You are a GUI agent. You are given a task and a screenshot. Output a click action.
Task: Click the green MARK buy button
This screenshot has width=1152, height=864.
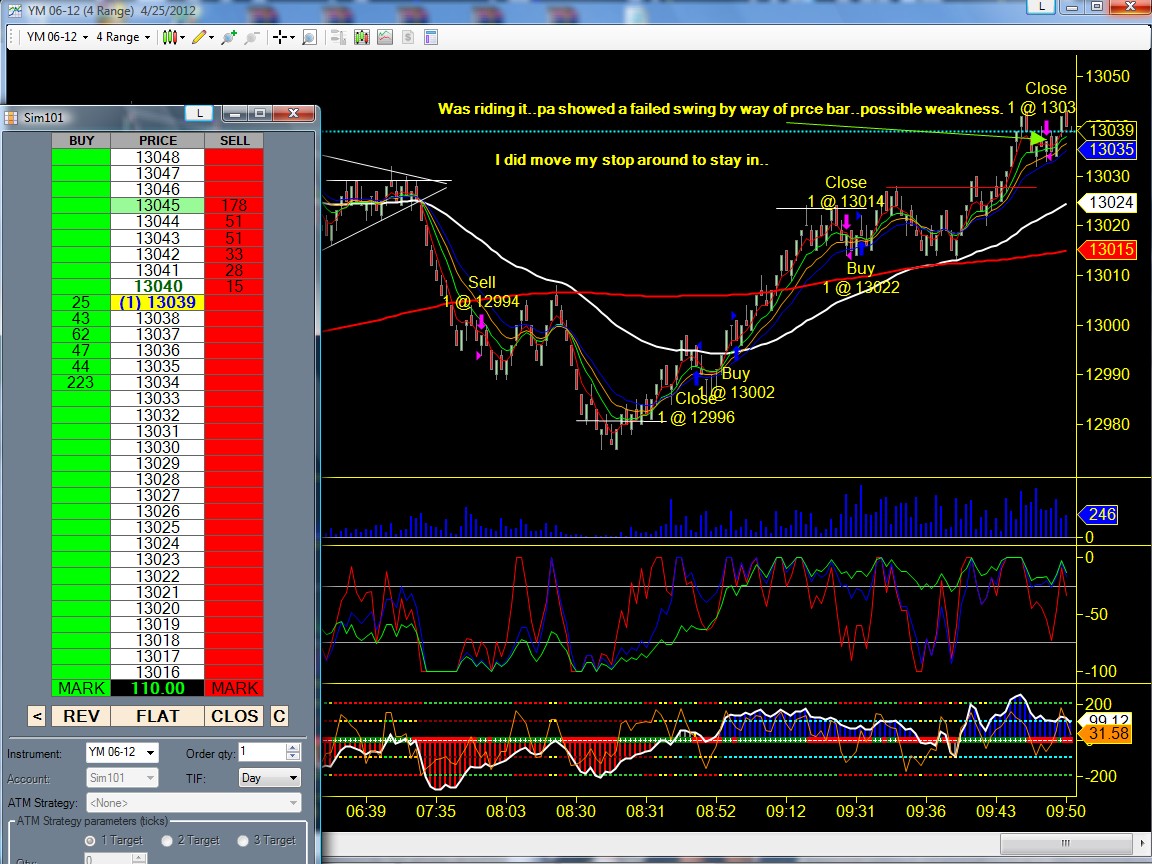tap(82, 688)
